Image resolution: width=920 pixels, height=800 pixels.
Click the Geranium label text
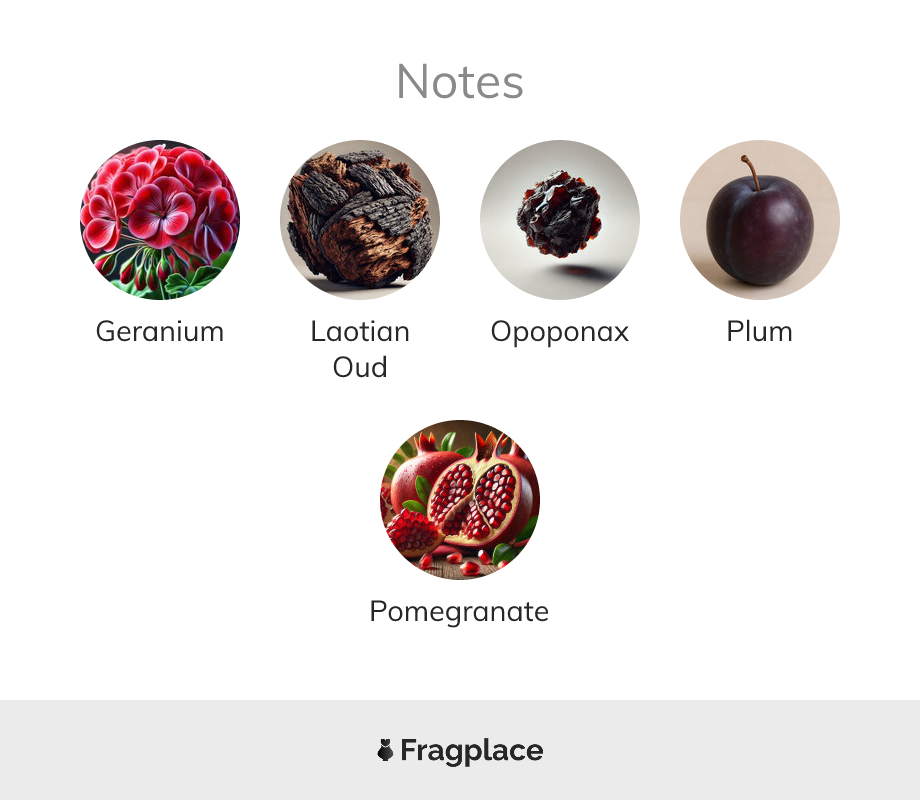[x=160, y=332]
